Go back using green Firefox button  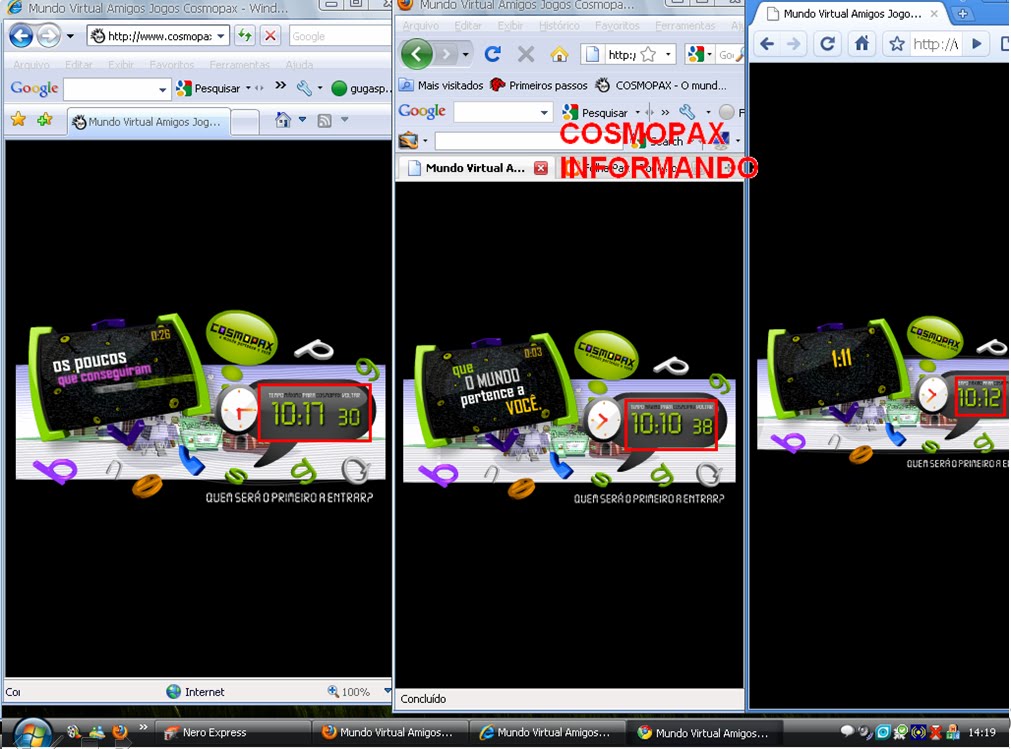[417, 54]
